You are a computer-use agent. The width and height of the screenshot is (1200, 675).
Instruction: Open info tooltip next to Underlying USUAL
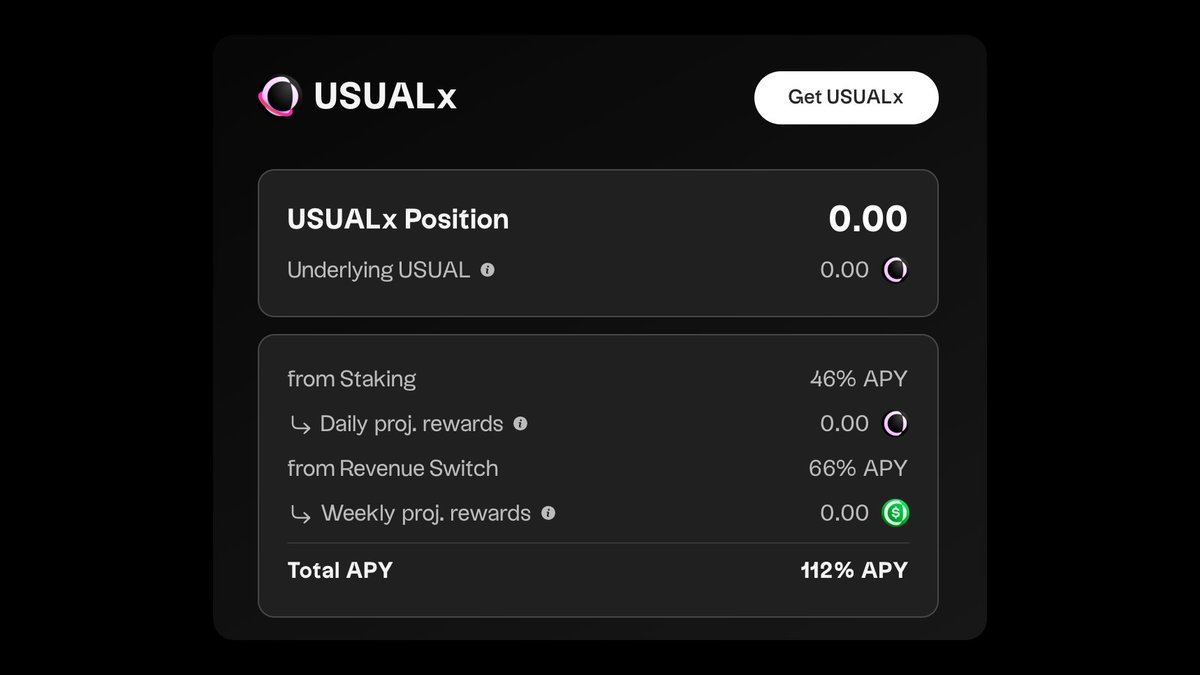click(488, 270)
